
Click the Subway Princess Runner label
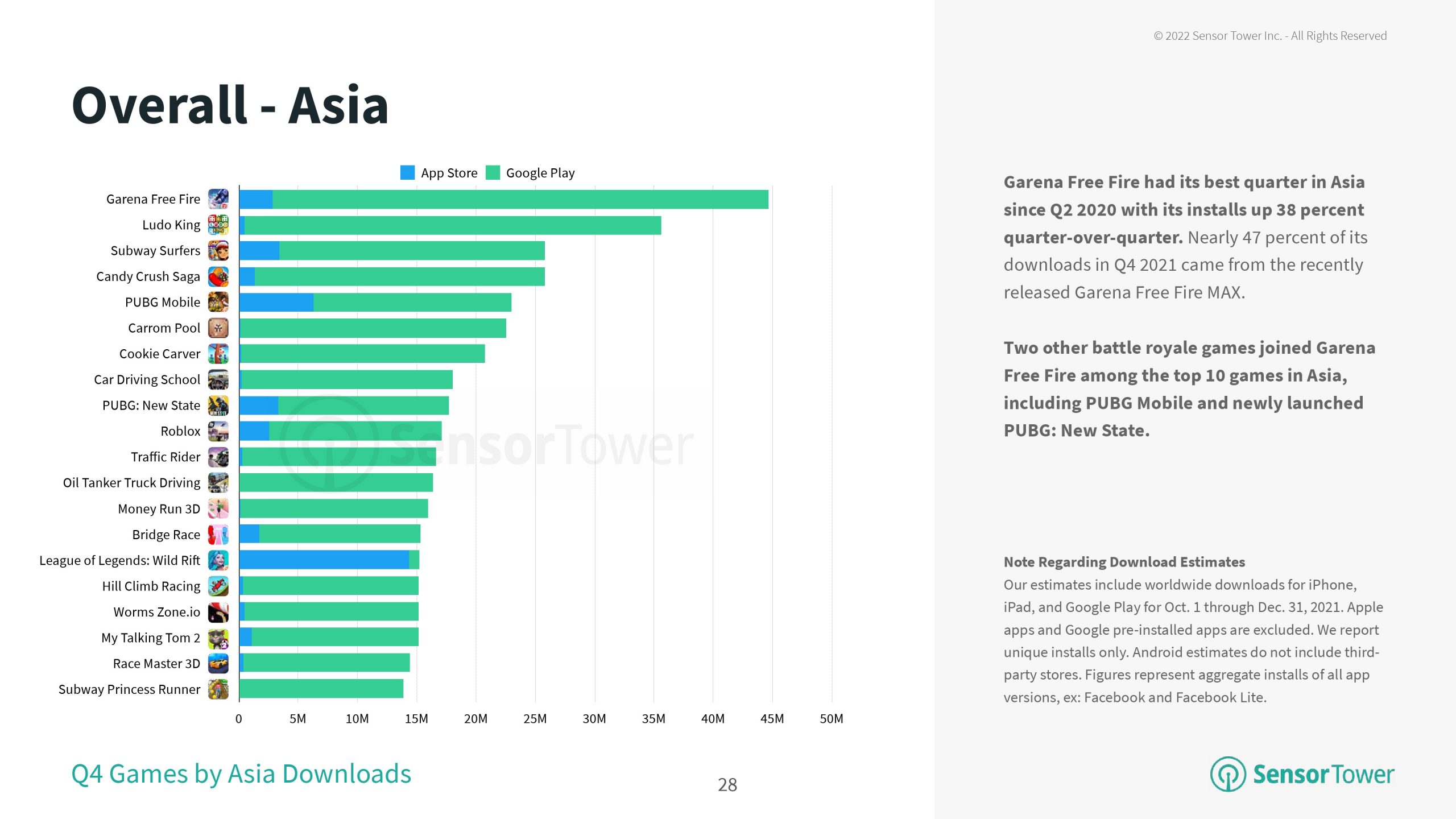click(129, 689)
